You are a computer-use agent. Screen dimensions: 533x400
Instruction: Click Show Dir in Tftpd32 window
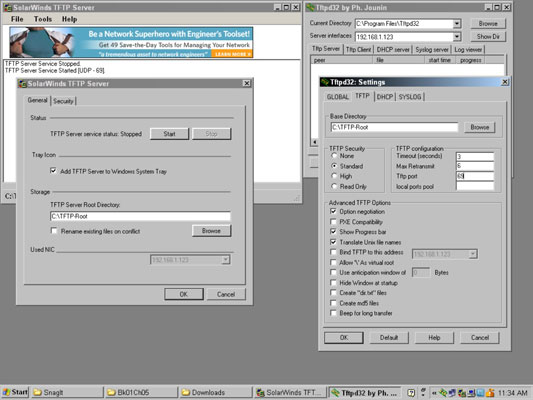click(488, 36)
